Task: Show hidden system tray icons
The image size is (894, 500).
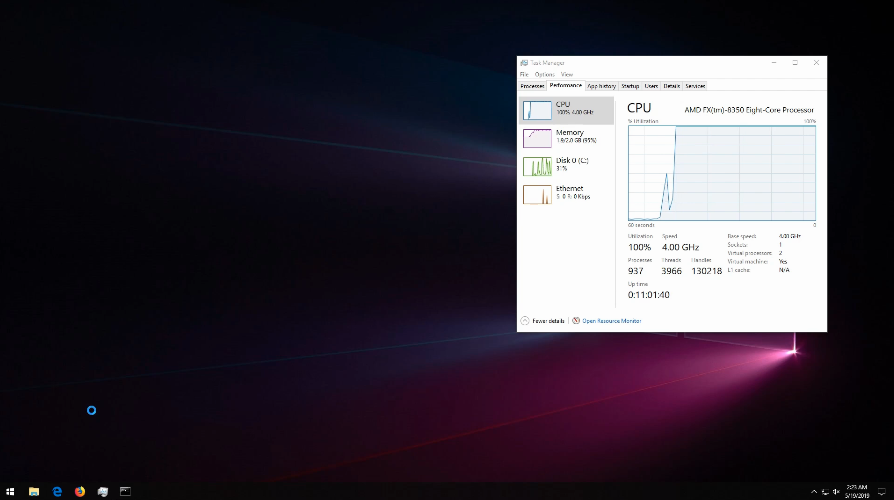Action: [814, 491]
